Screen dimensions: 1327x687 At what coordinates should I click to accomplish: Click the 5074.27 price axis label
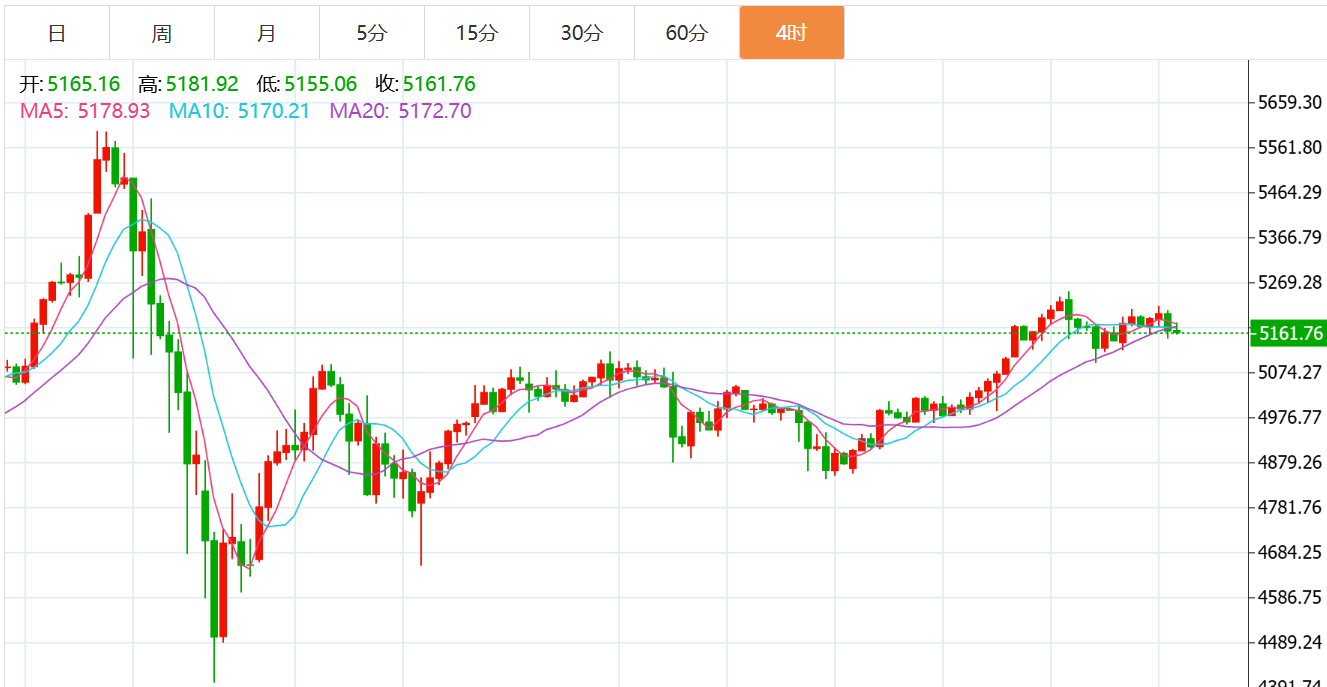1291,373
